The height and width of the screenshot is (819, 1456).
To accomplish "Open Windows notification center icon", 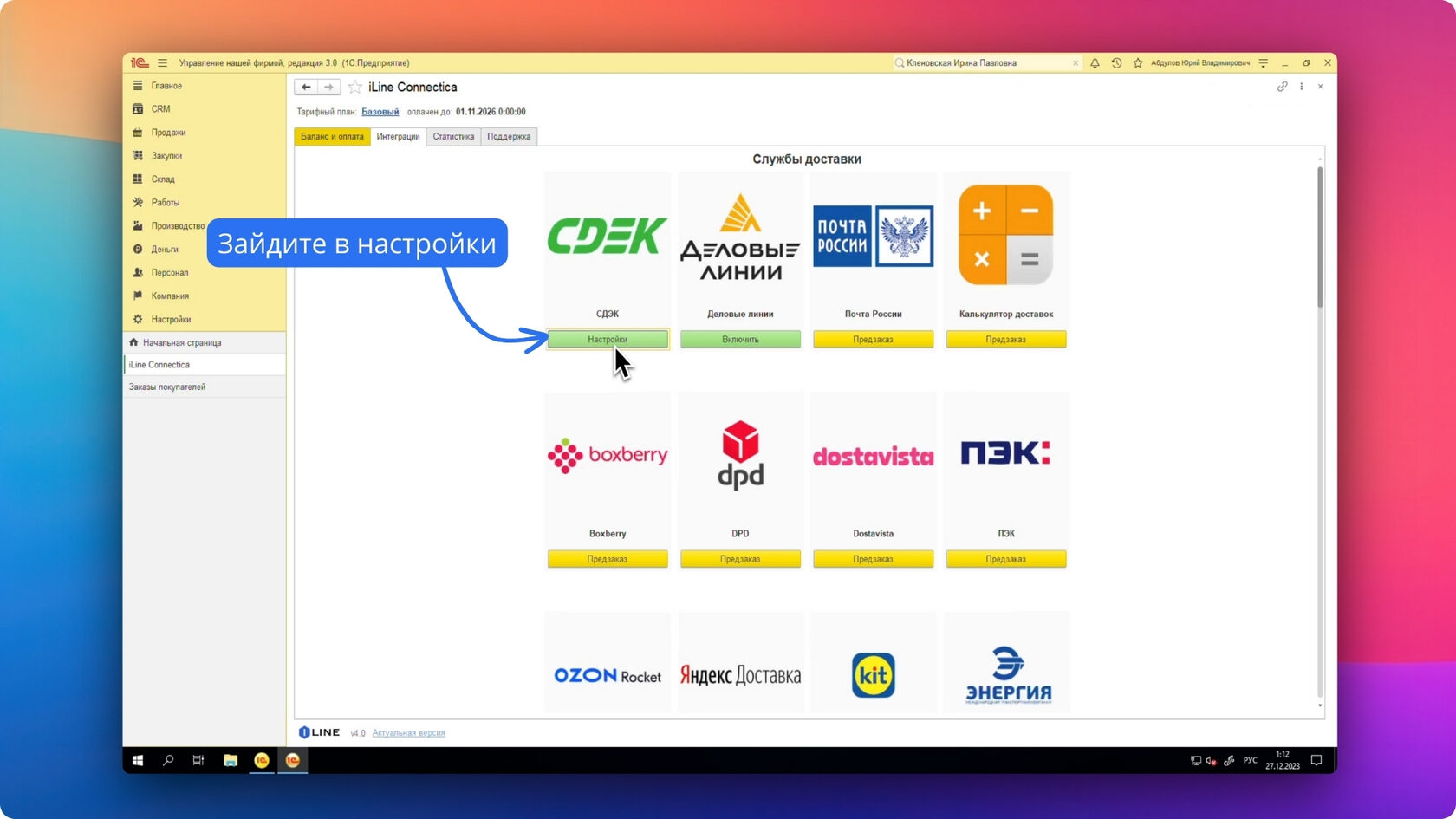I will click(x=1316, y=760).
